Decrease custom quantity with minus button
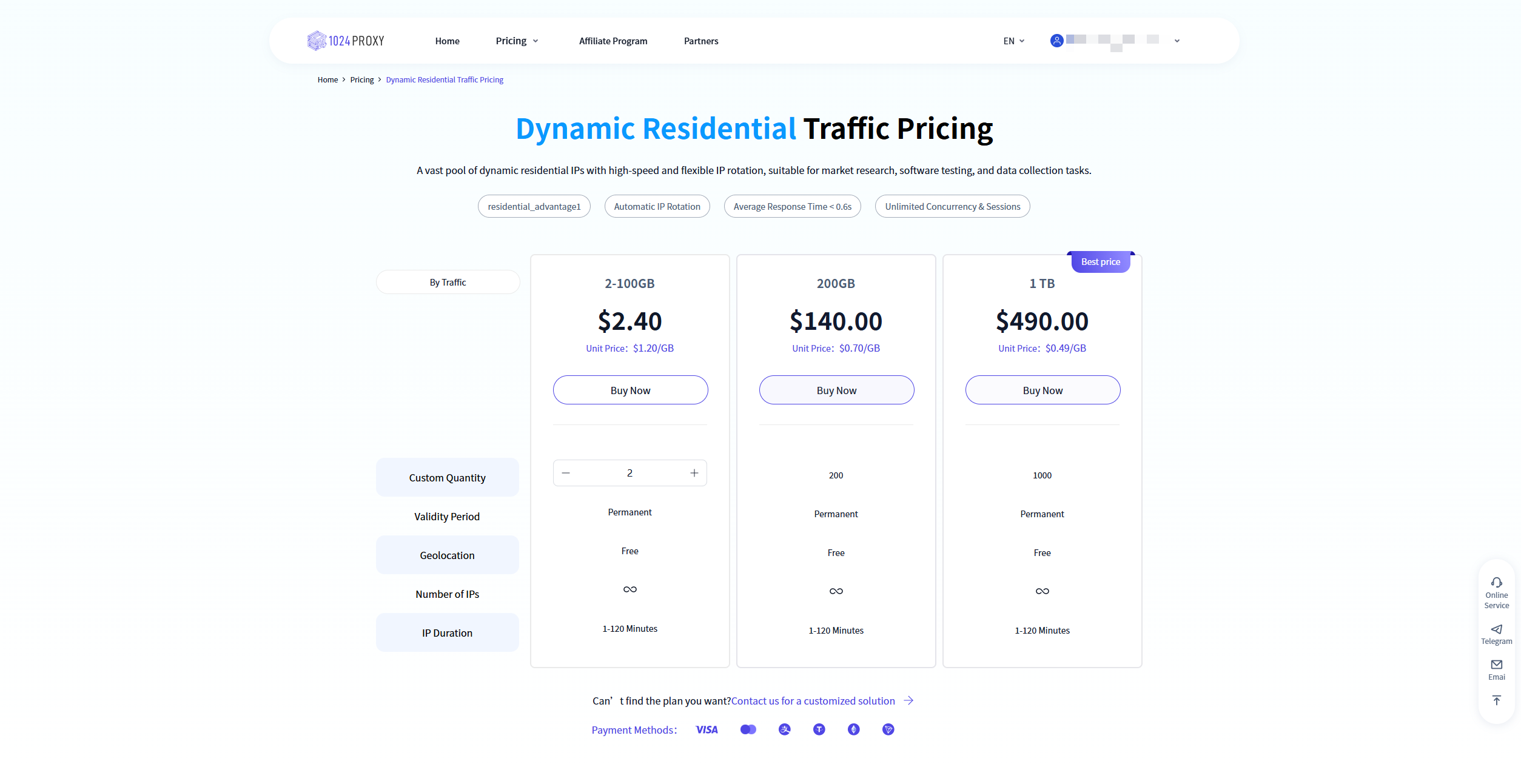 tap(566, 473)
